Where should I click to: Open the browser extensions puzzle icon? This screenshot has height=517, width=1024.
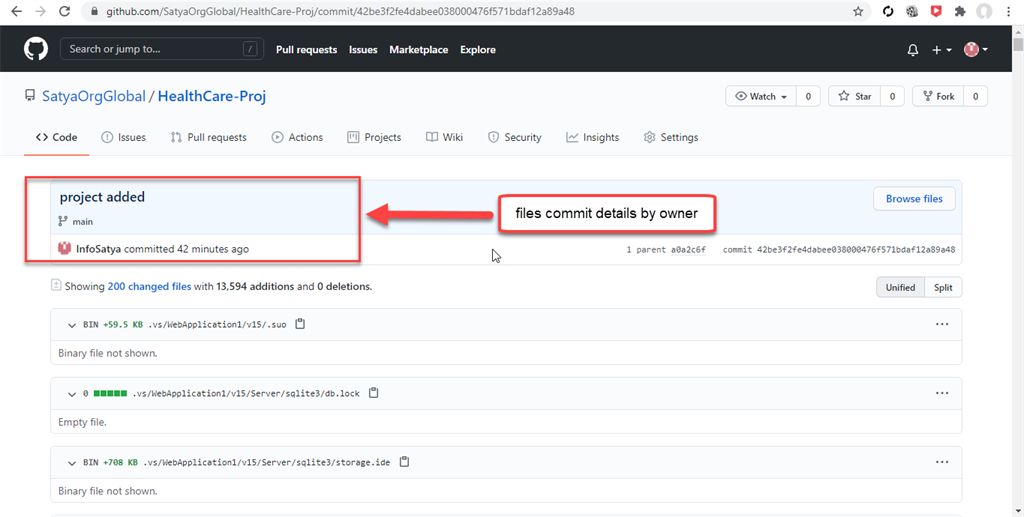959,11
